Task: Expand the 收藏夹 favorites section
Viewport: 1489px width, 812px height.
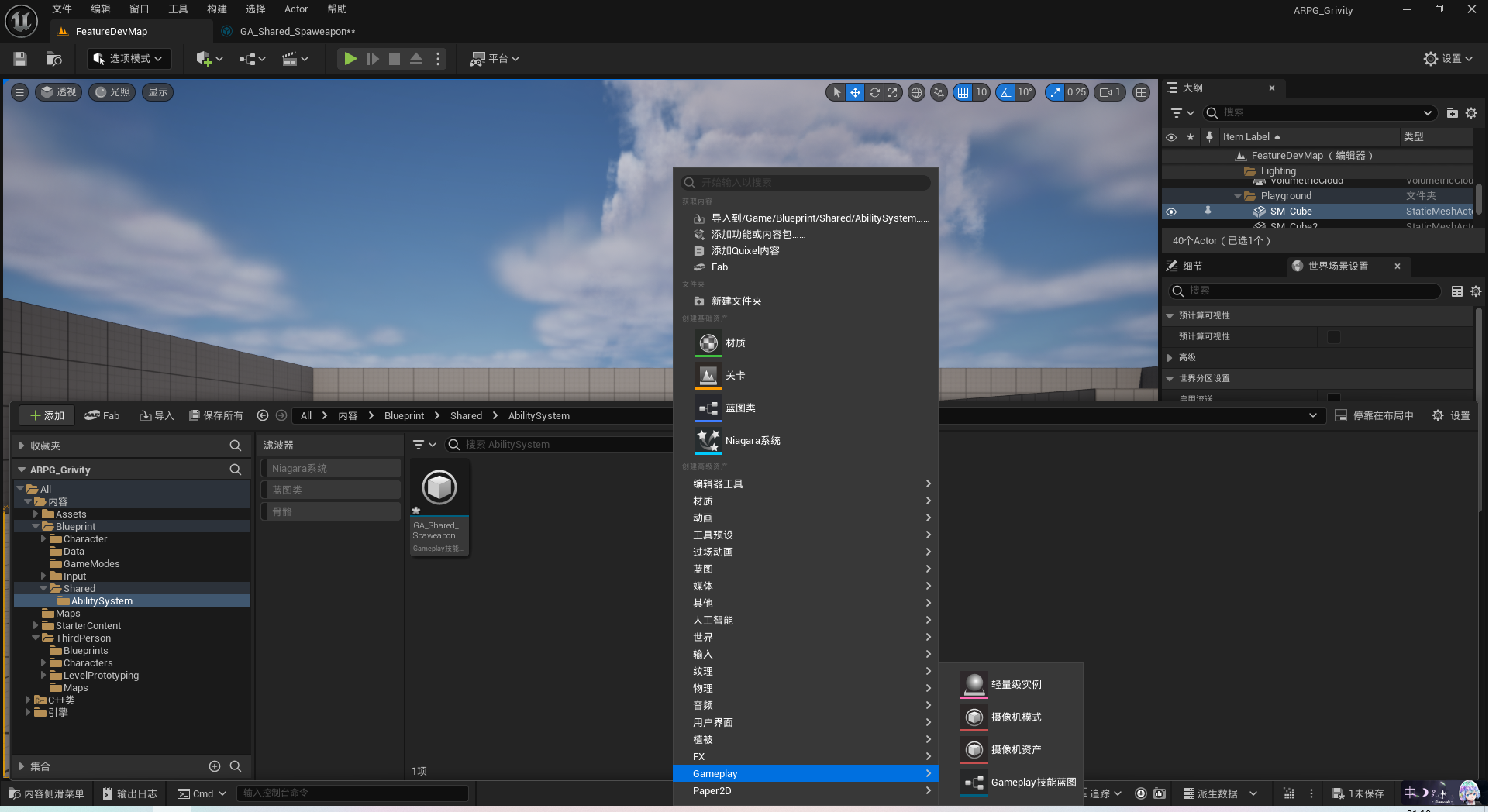Action: tap(22, 446)
